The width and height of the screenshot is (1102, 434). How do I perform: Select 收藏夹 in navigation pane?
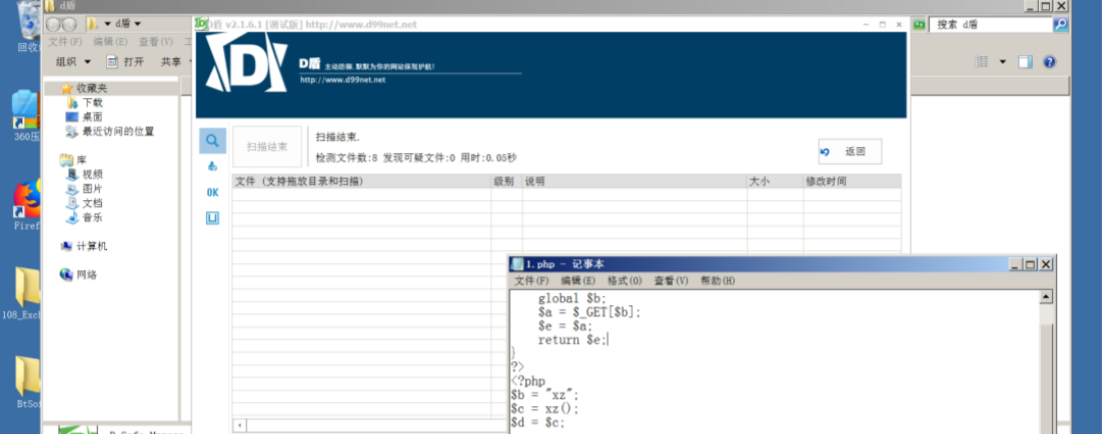click(x=91, y=88)
